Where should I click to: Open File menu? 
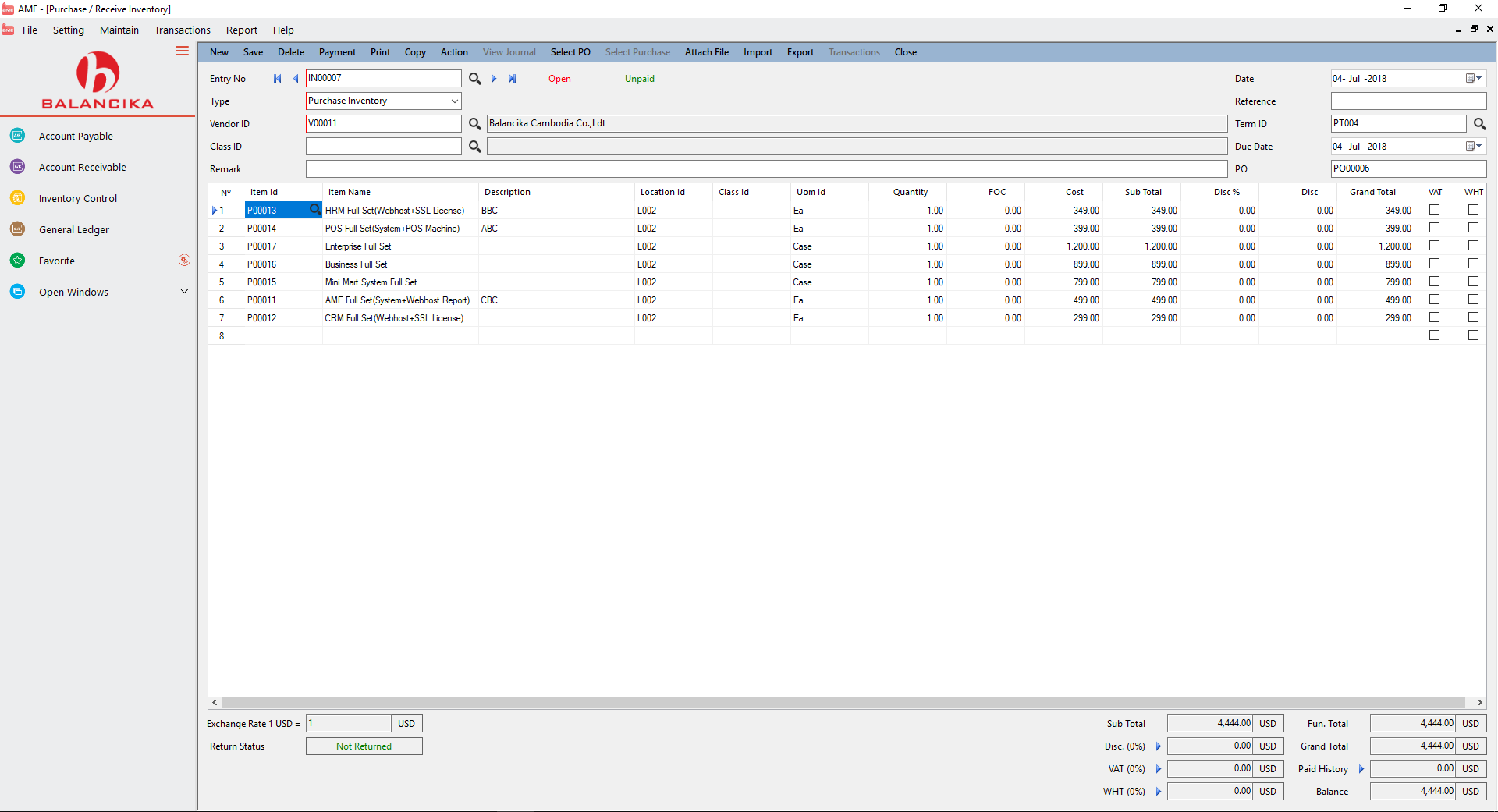(30, 30)
